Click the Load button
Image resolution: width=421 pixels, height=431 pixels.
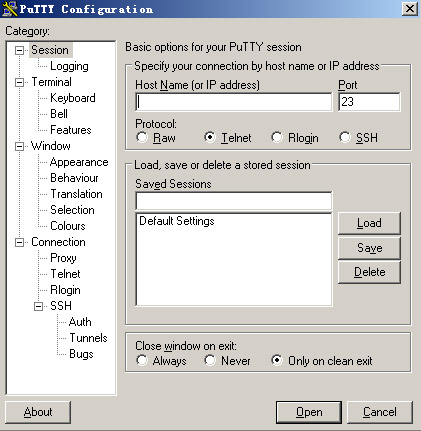point(369,223)
